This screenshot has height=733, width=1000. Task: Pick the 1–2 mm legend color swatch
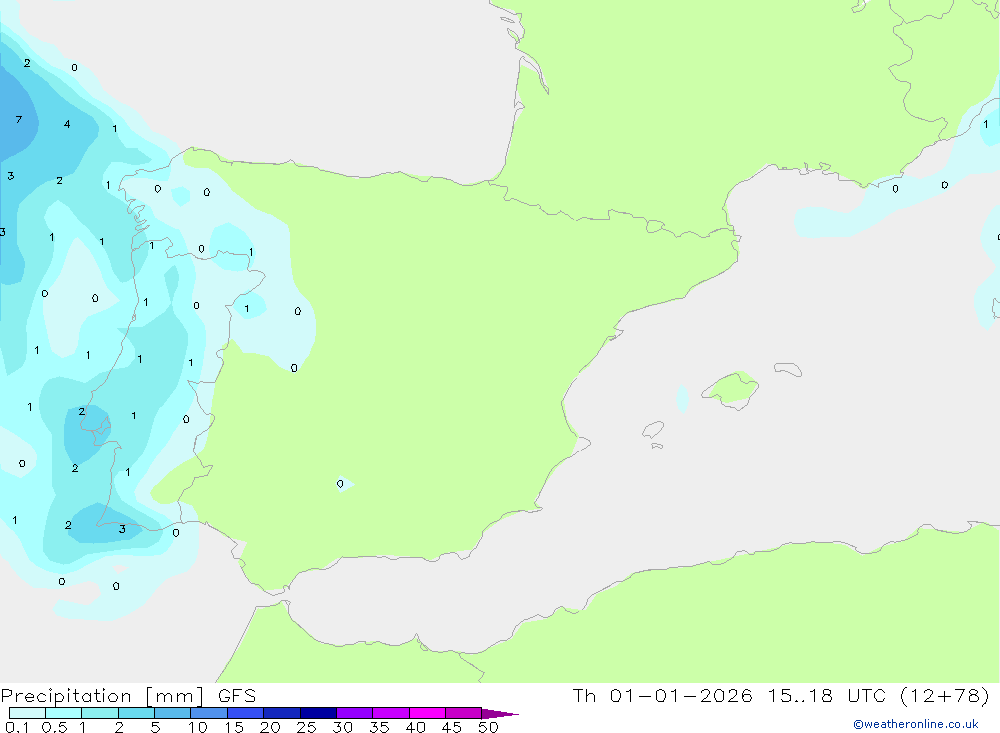tap(100, 713)
